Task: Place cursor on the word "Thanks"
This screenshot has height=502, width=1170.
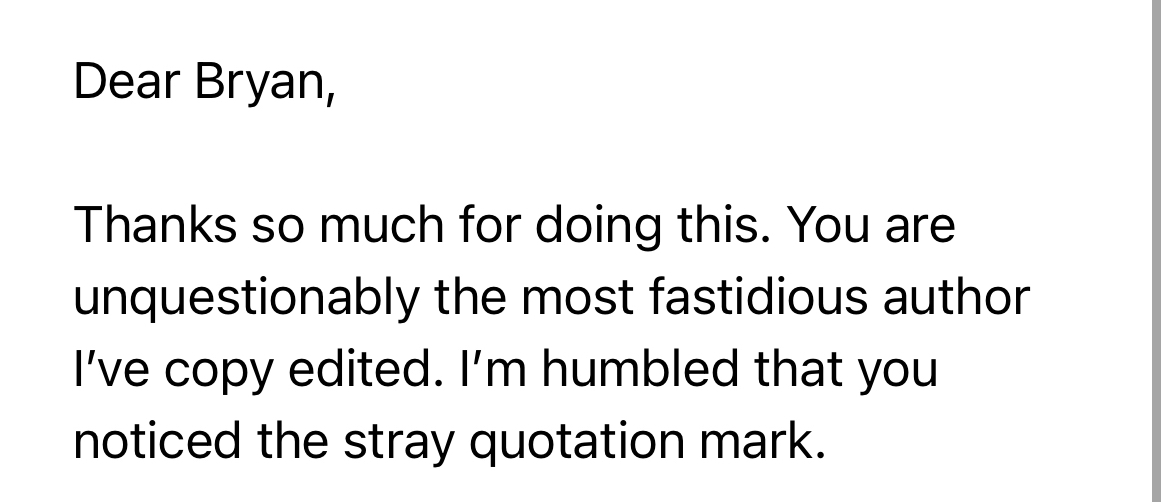Action: pos(156,226)
